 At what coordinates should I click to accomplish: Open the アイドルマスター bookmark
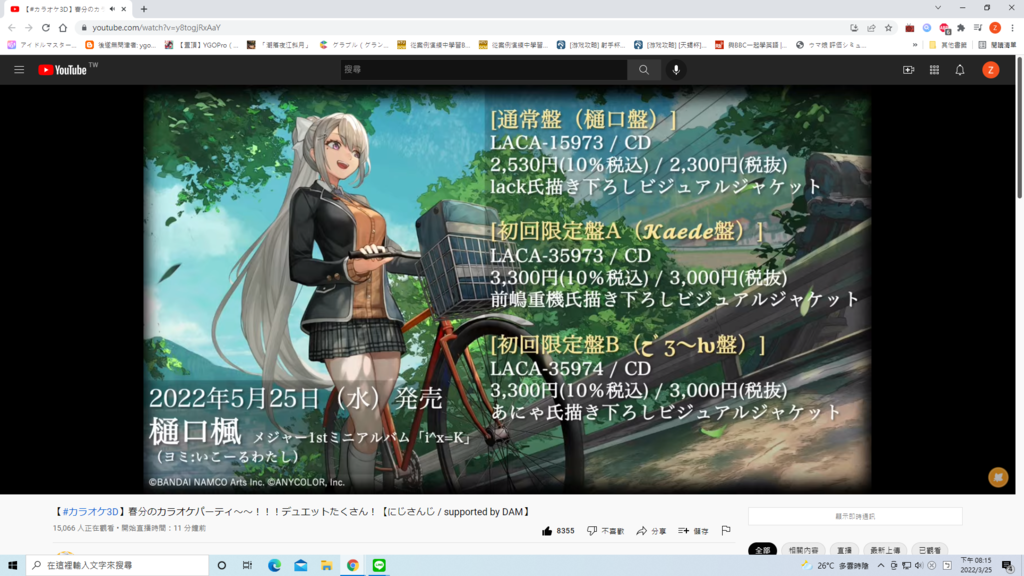click(42, 45)
